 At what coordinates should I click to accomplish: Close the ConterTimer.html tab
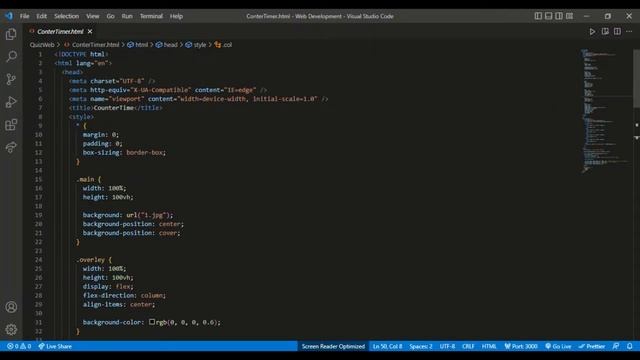[x=90, y=31]
